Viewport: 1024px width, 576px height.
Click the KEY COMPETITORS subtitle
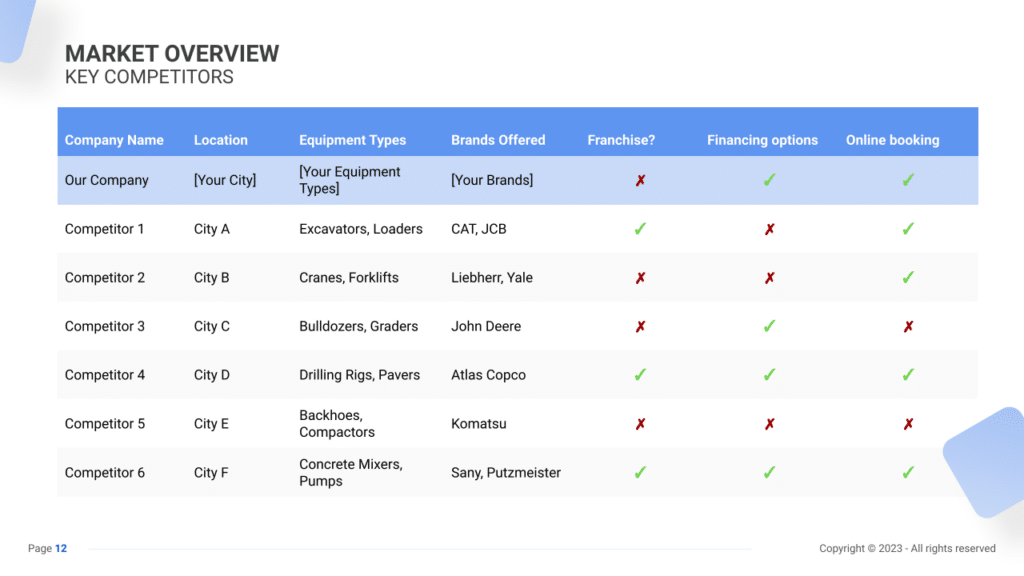(149, 77)
